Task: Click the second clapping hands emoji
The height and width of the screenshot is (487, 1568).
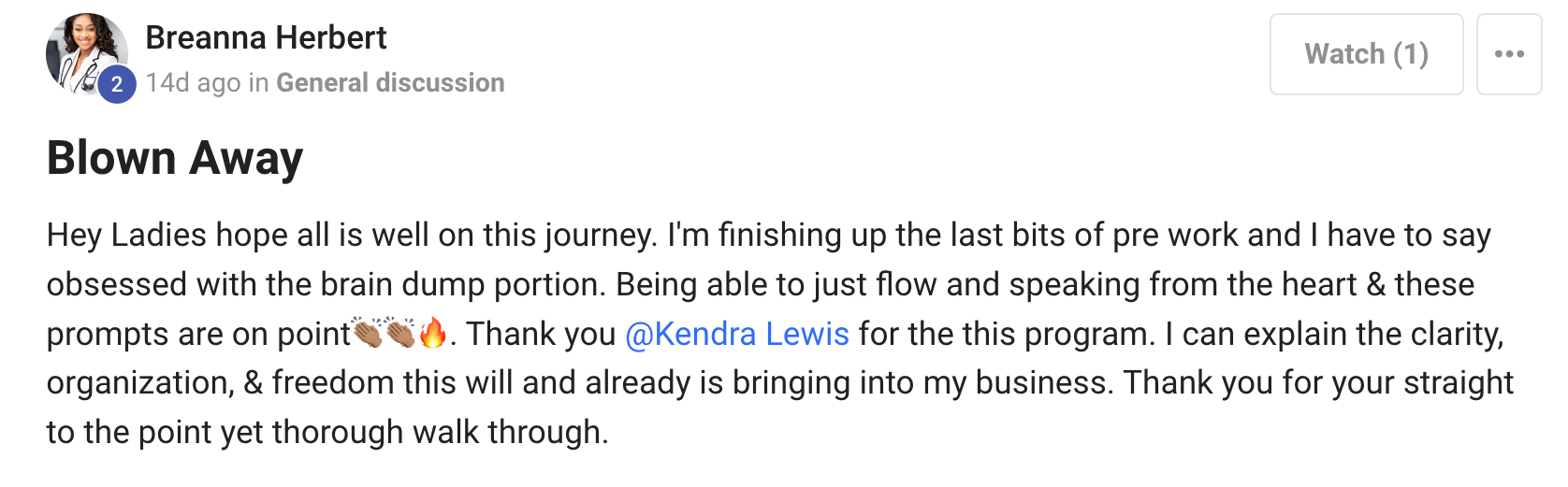Action: (400, 333)
